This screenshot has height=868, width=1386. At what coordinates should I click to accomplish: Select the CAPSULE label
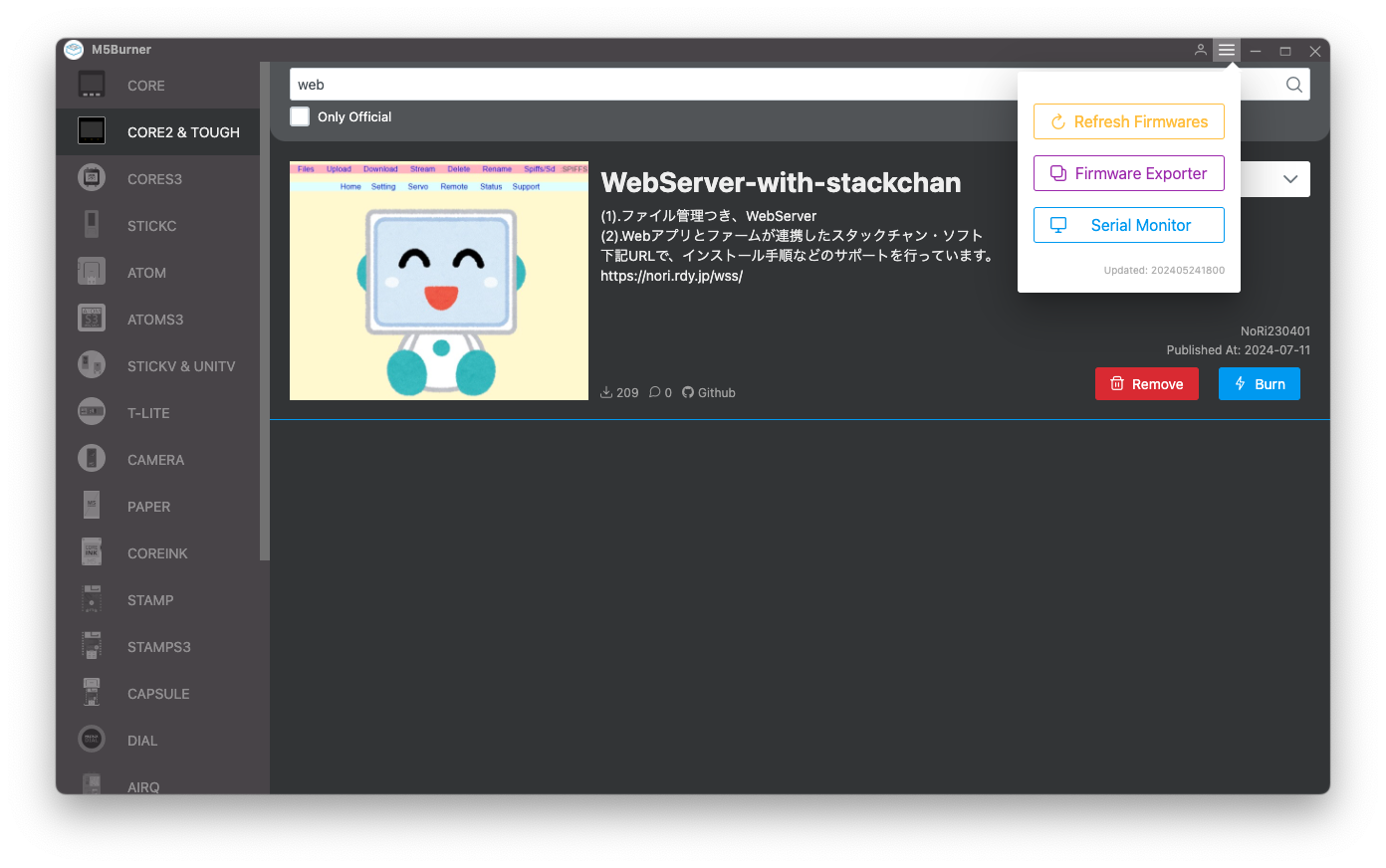158,694
